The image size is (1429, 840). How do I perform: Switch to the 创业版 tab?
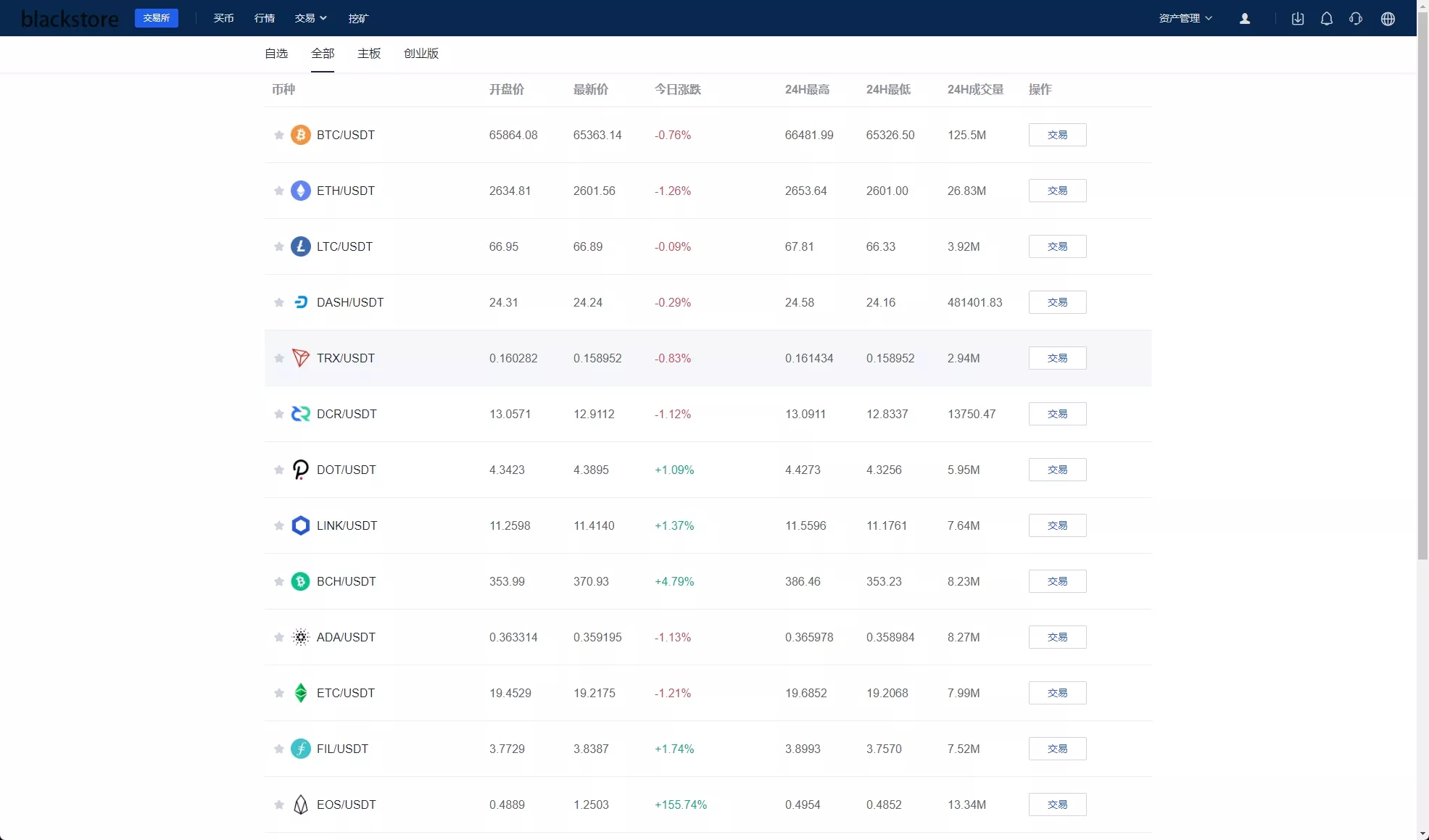(x=421, y=54)
